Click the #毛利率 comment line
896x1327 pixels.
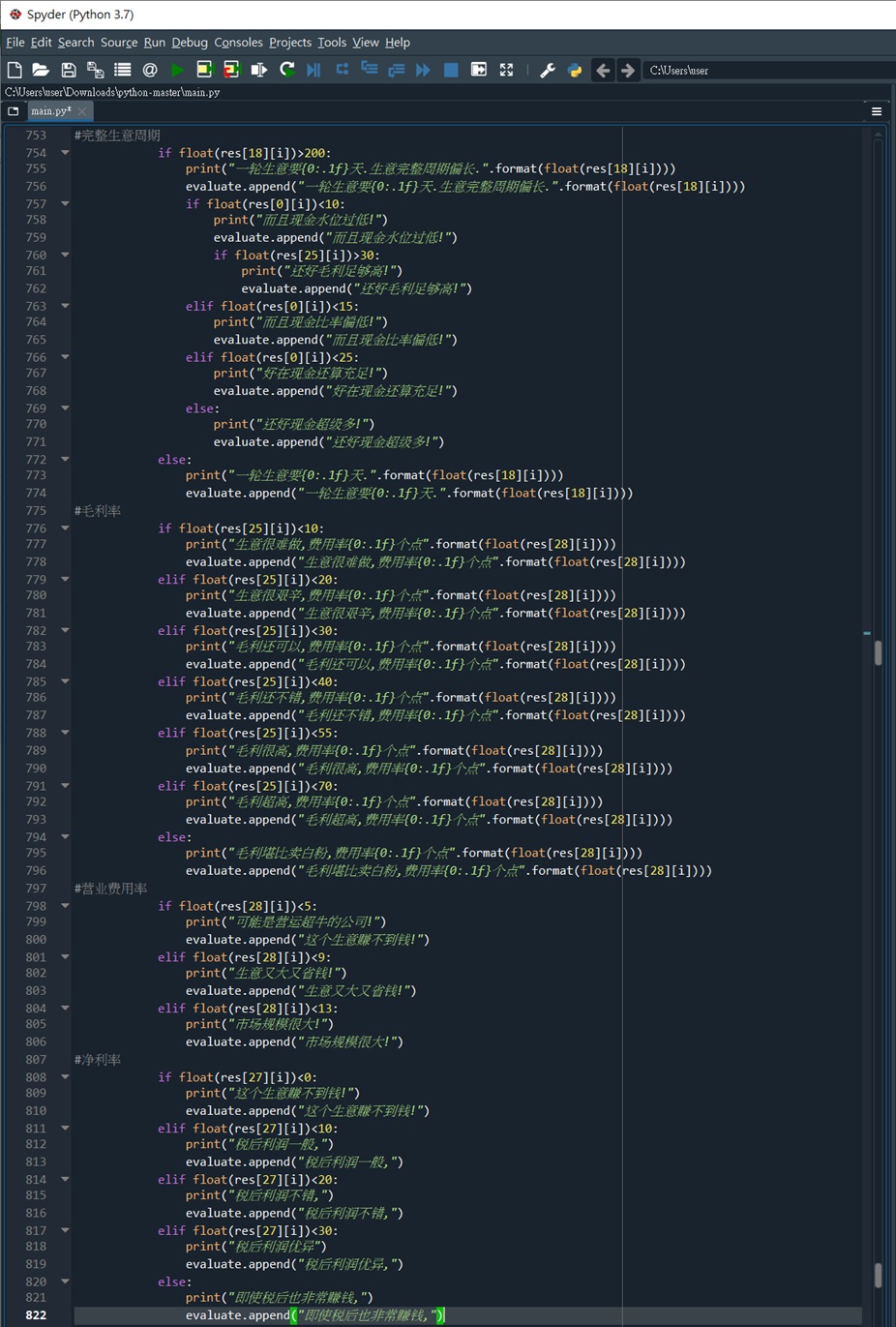point(98,511)
